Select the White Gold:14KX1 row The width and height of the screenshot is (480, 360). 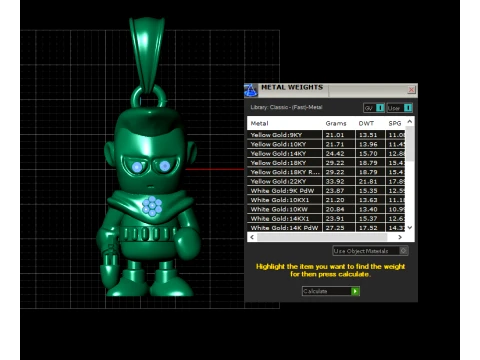pos(326,219)
